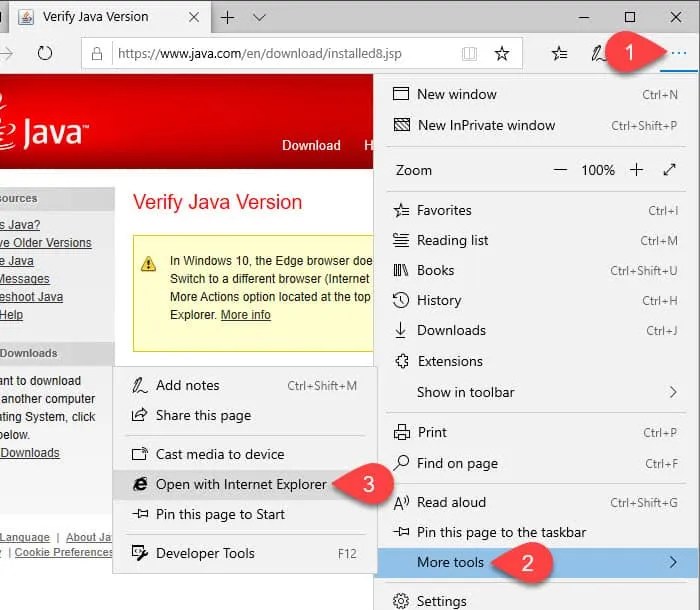Click the star to add to favorites
This screenshot has height=610, width=700.
502,54
